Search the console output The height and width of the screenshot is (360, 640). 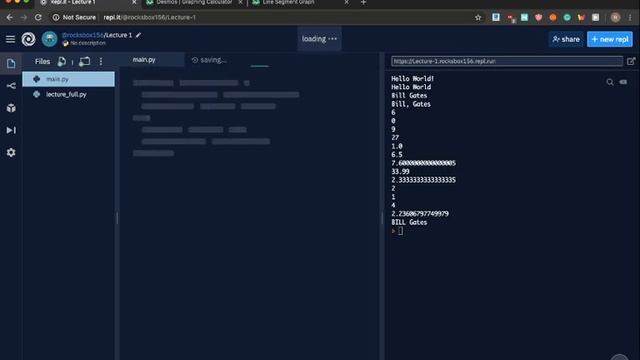(x=610, y=82)
